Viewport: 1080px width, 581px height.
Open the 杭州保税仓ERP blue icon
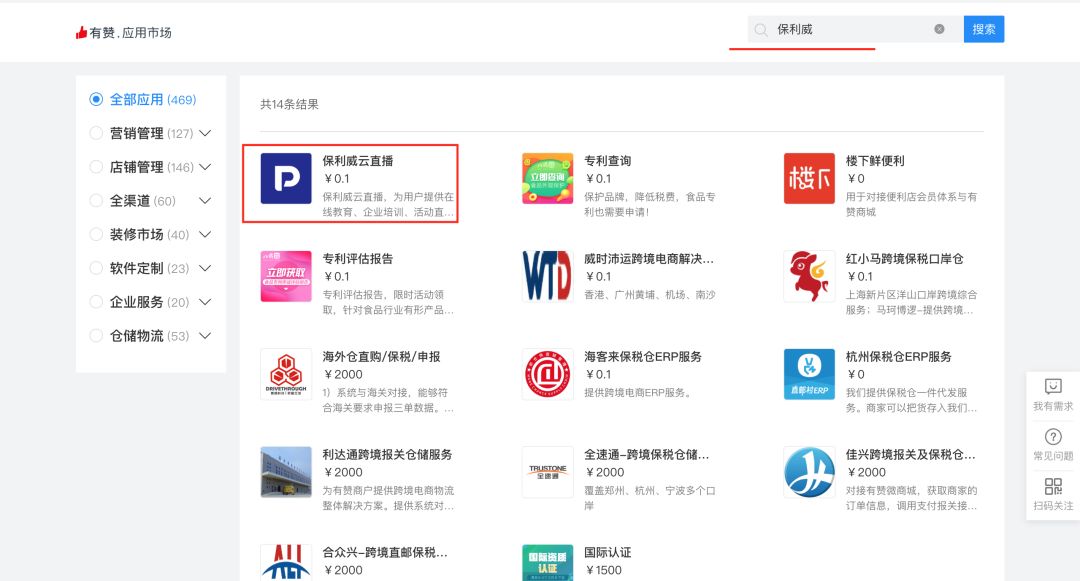(809, 374)
